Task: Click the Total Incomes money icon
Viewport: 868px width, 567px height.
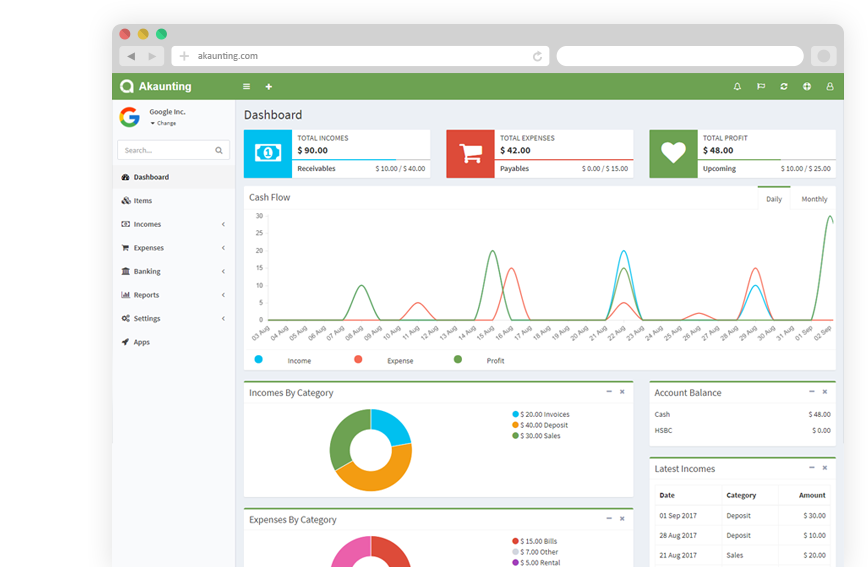Action: pos(268,153)
